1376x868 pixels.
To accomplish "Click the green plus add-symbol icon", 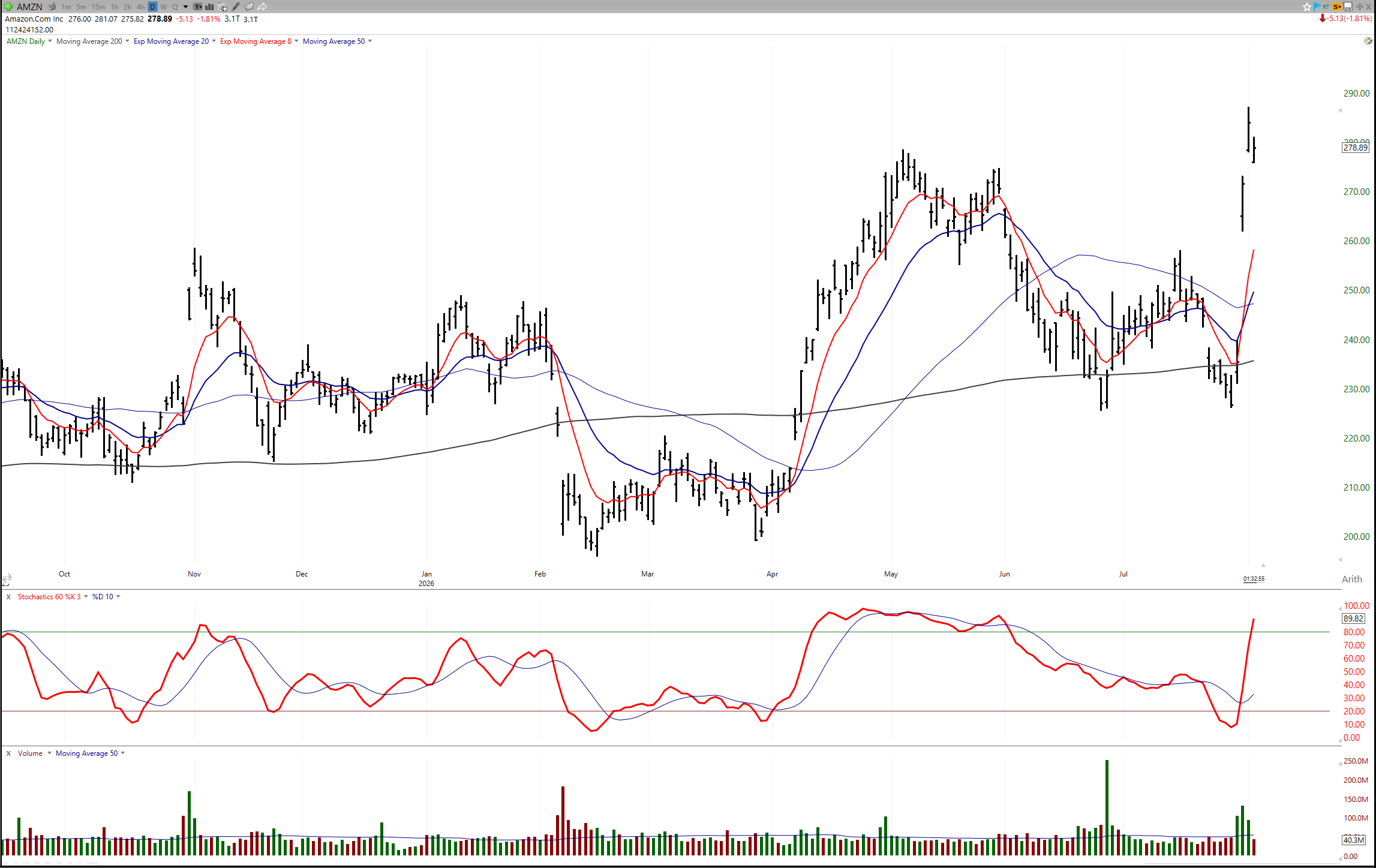I will pyautogui.click(x=8, y=7).
